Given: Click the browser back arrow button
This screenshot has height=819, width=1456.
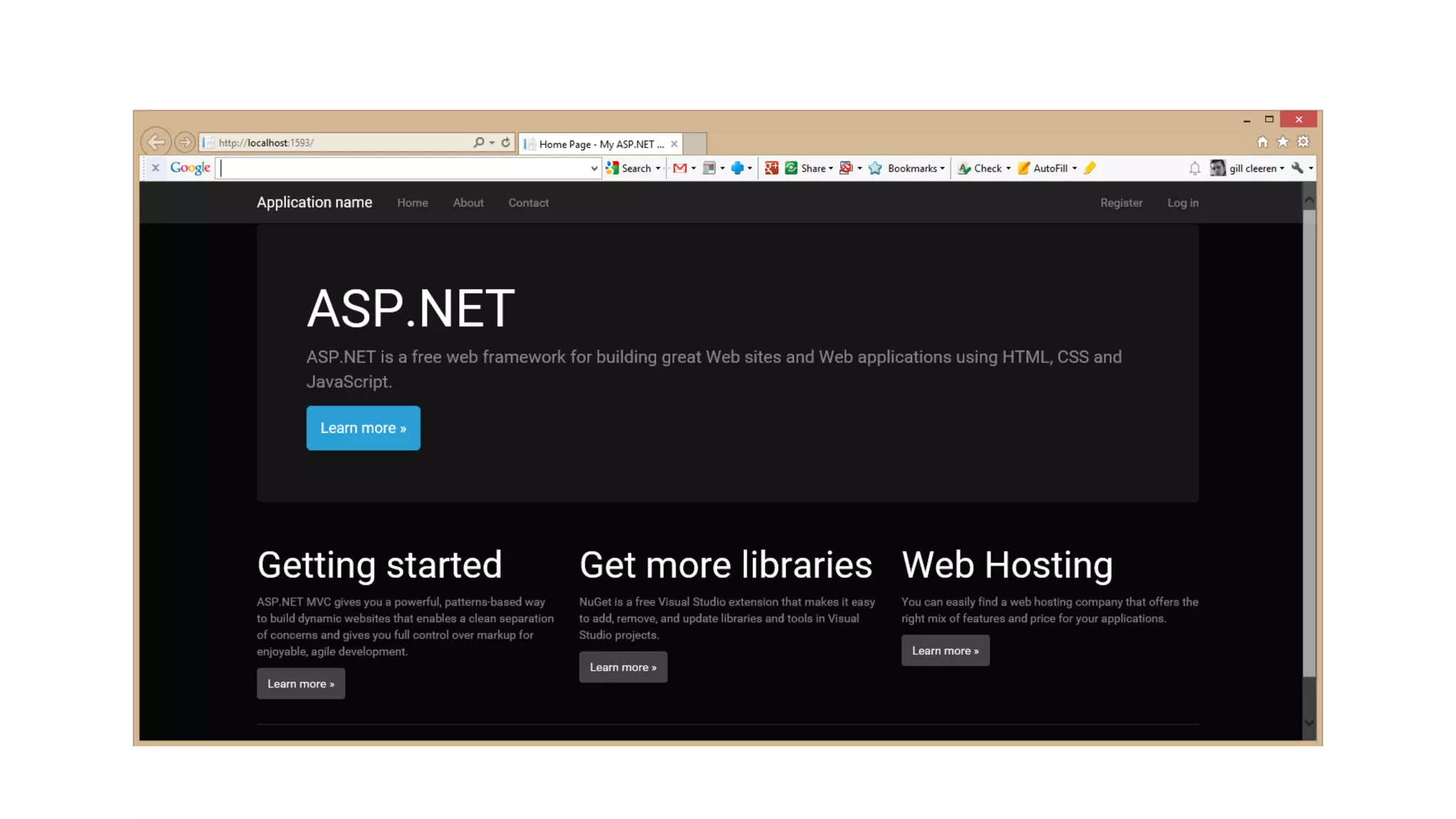Looking at the screenshot, I should click(x=156, y=142).
